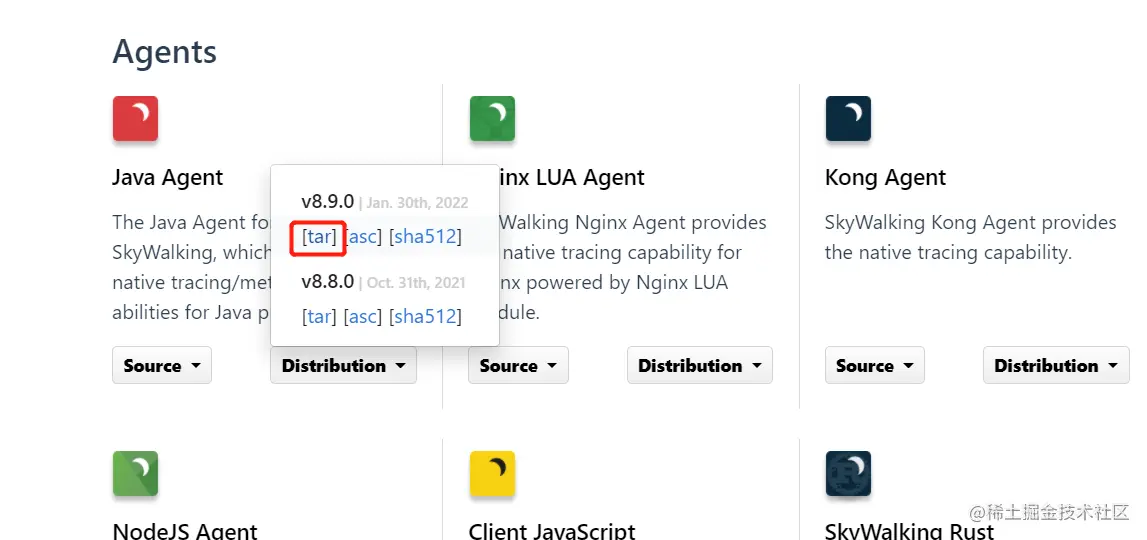Click the Oct. 31th, 2021 release date
The height and width of the screenshot is (540, 1147).
(415, 283)
